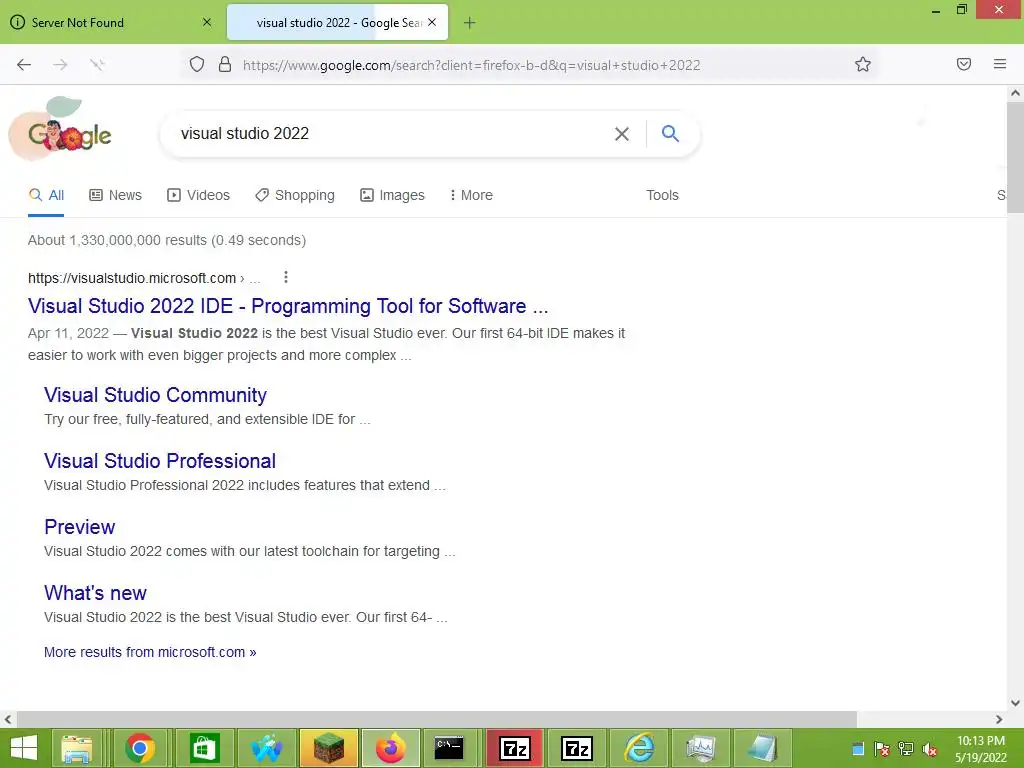Click the horizontal scrollbar left arrow
Screen dimensions: 1024x768
[x=8, y=720]
